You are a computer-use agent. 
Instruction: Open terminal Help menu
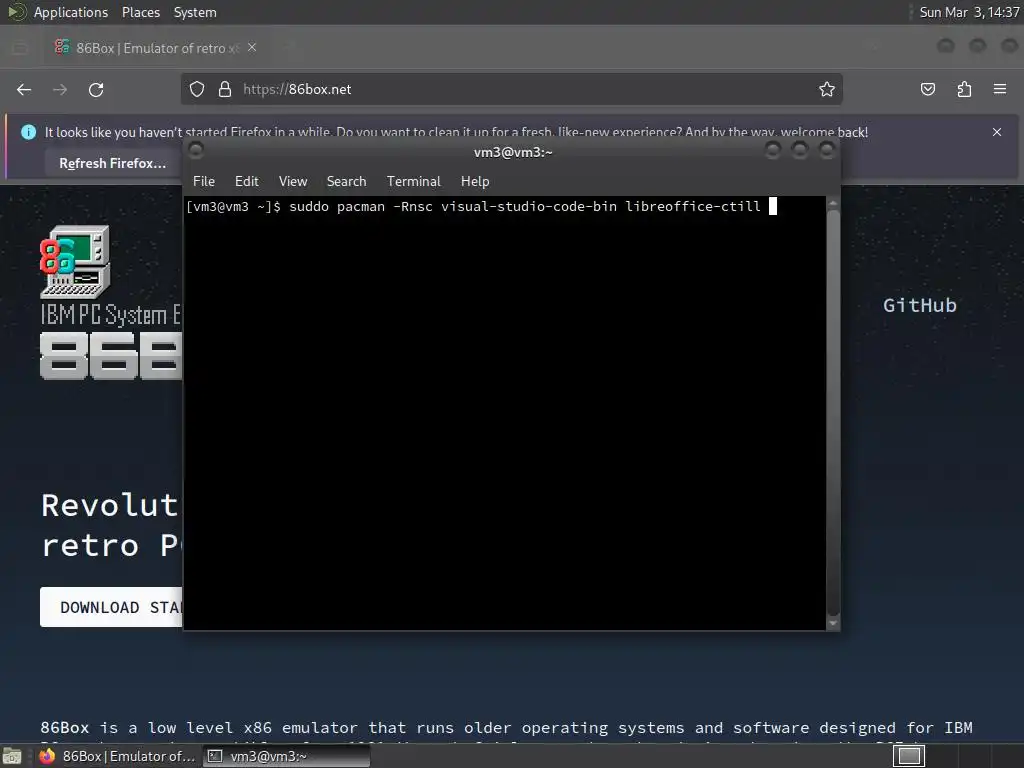tap(475, 181)
